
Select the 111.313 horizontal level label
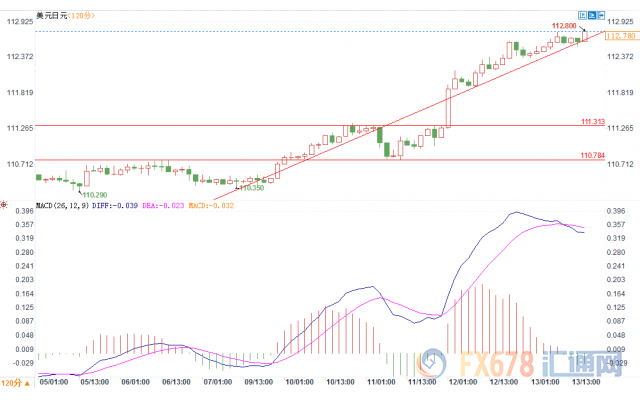[x=592, y=122]
